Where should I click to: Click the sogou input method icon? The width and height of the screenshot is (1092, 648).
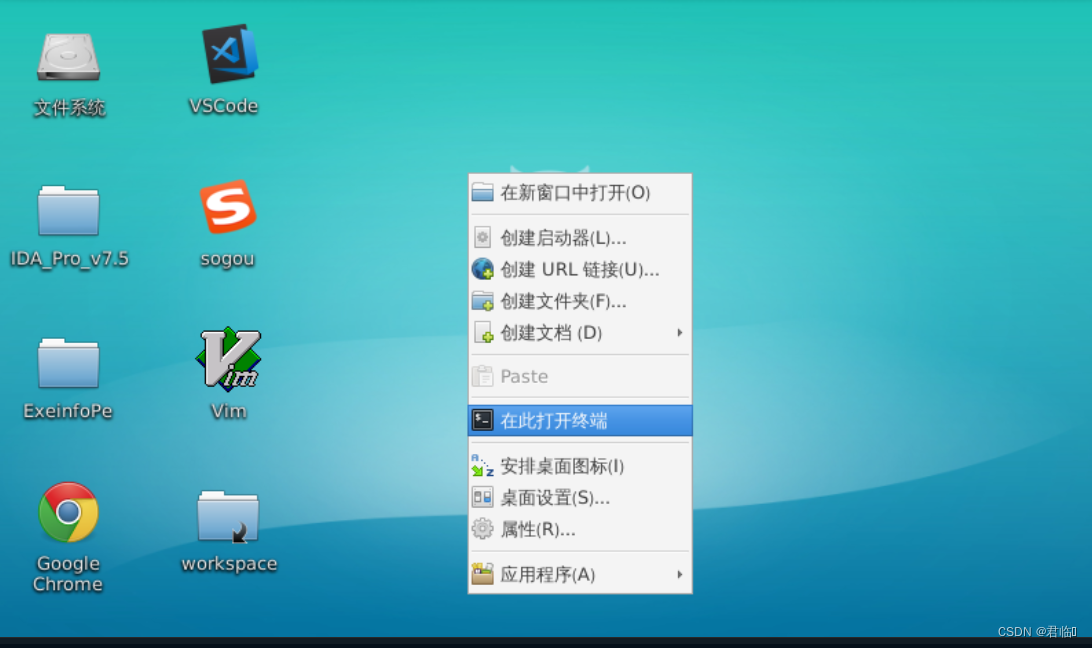[x=228, y=207]
